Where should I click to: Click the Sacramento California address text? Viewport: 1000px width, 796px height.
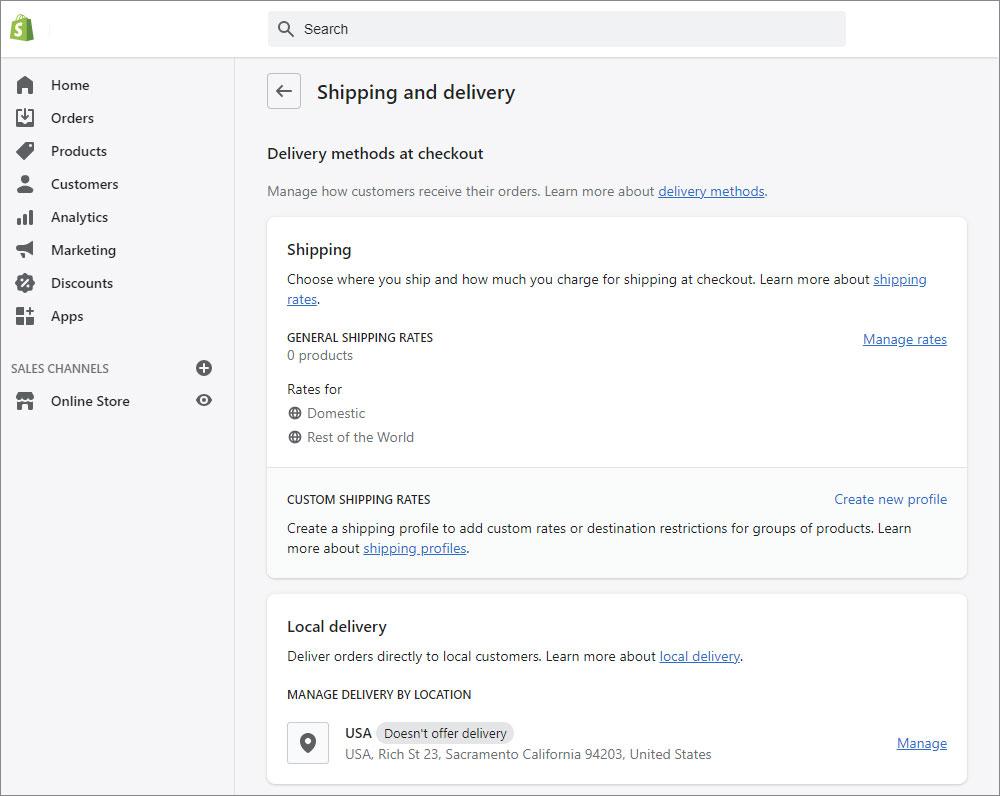(x=528, y=755)
